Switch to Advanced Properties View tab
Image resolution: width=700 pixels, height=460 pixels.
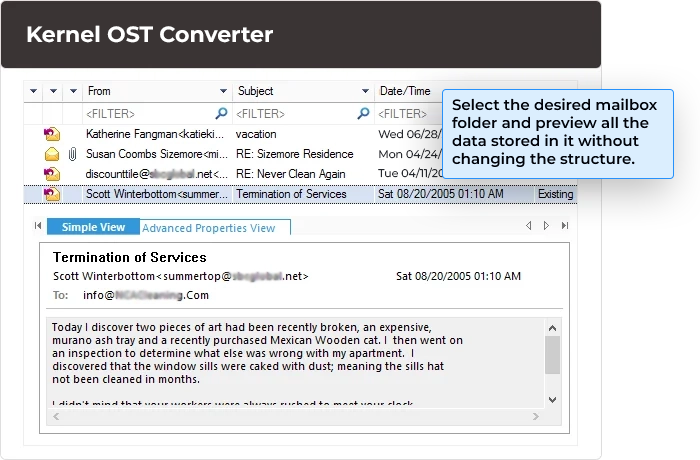tap(215, 228)
